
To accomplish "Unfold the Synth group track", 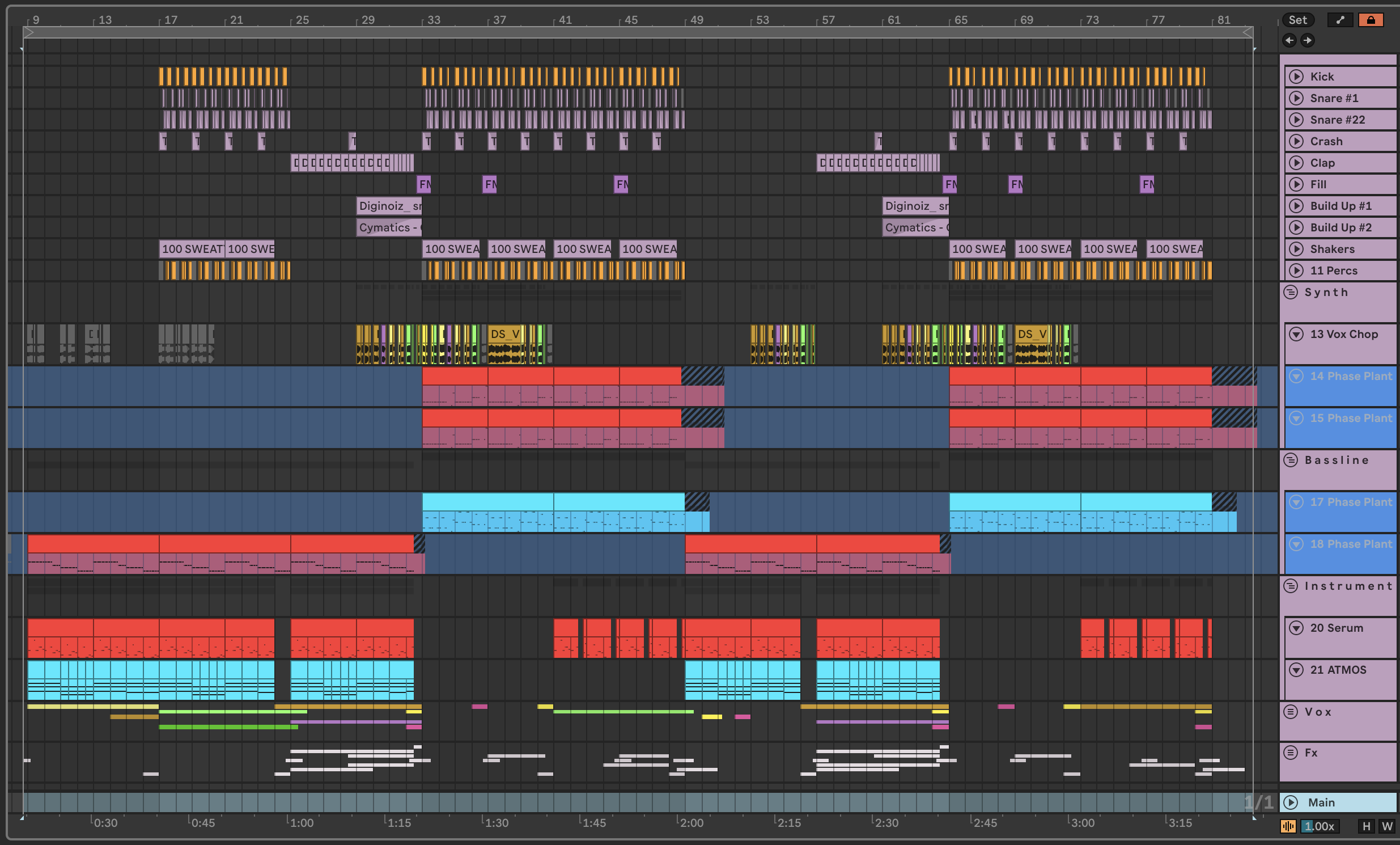I will (1291, 292).
